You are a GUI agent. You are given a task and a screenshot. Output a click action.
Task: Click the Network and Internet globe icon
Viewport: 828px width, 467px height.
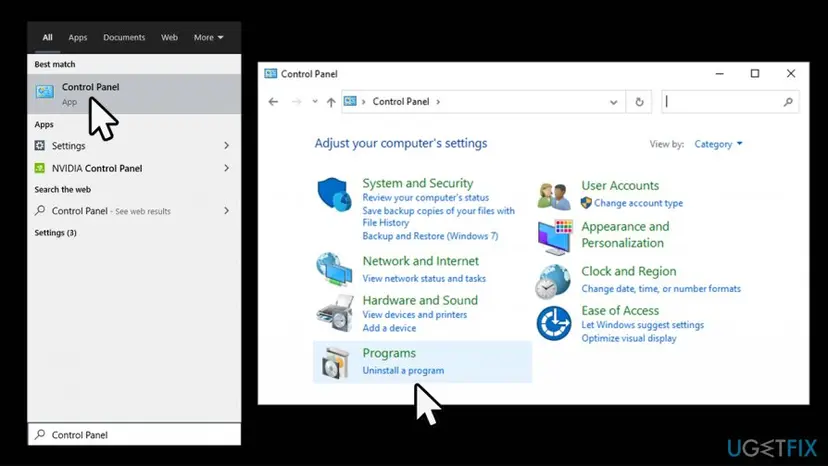(334, 268)
